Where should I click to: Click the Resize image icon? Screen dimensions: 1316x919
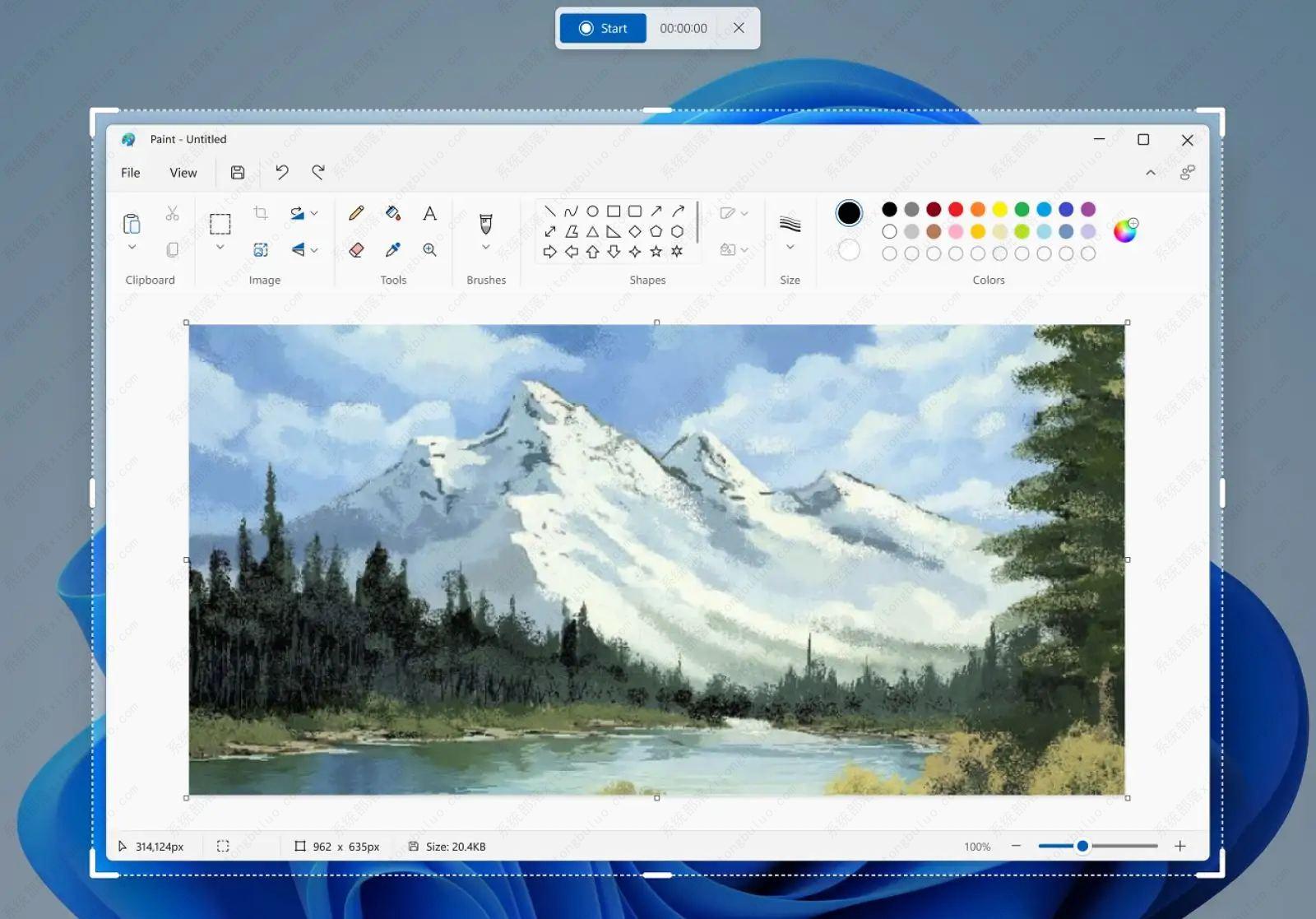(x=261, y=249)
